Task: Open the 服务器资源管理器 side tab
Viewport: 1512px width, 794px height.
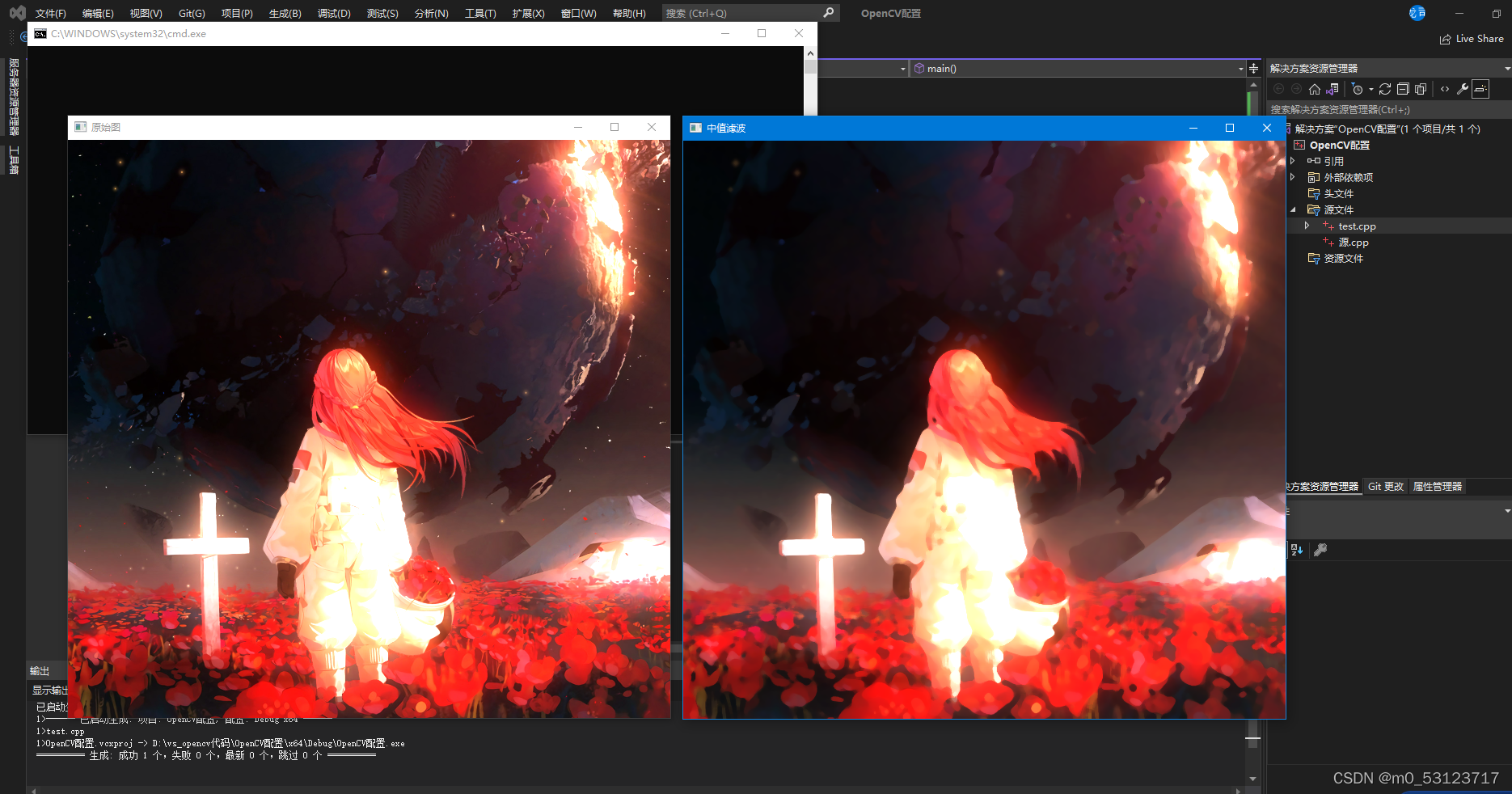Action: [x=14, y=96]
